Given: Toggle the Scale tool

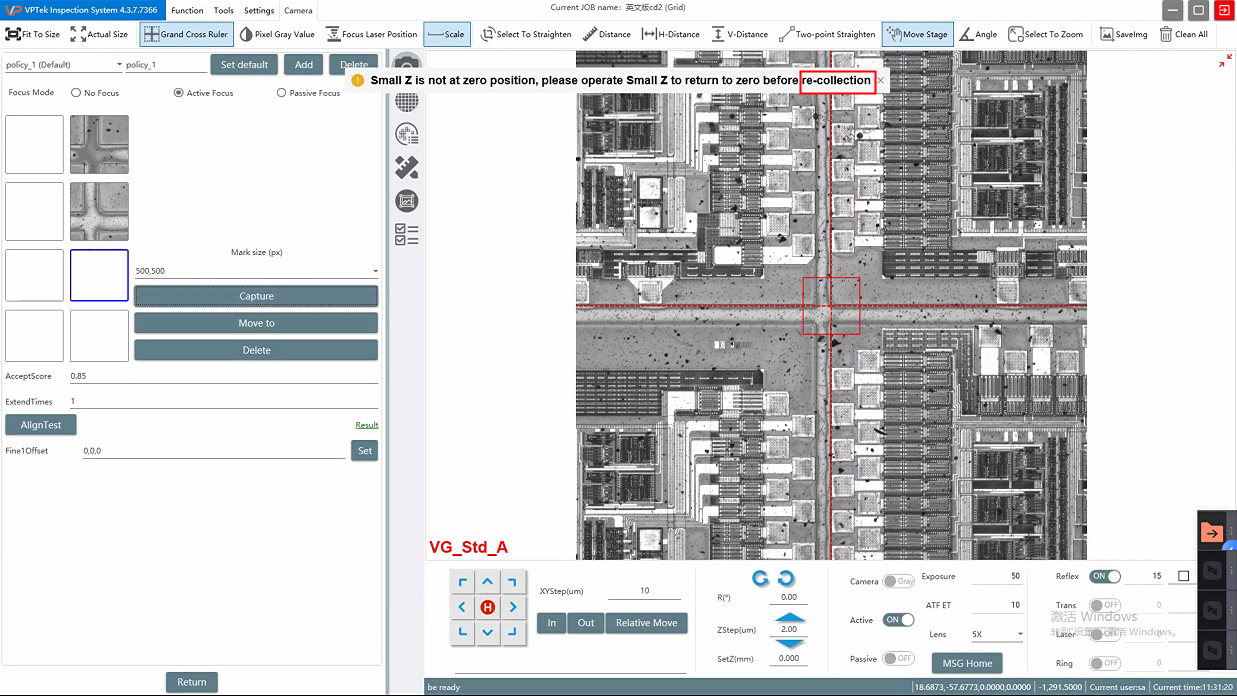Looking at the screenshot, I should (x=445, y=34).
